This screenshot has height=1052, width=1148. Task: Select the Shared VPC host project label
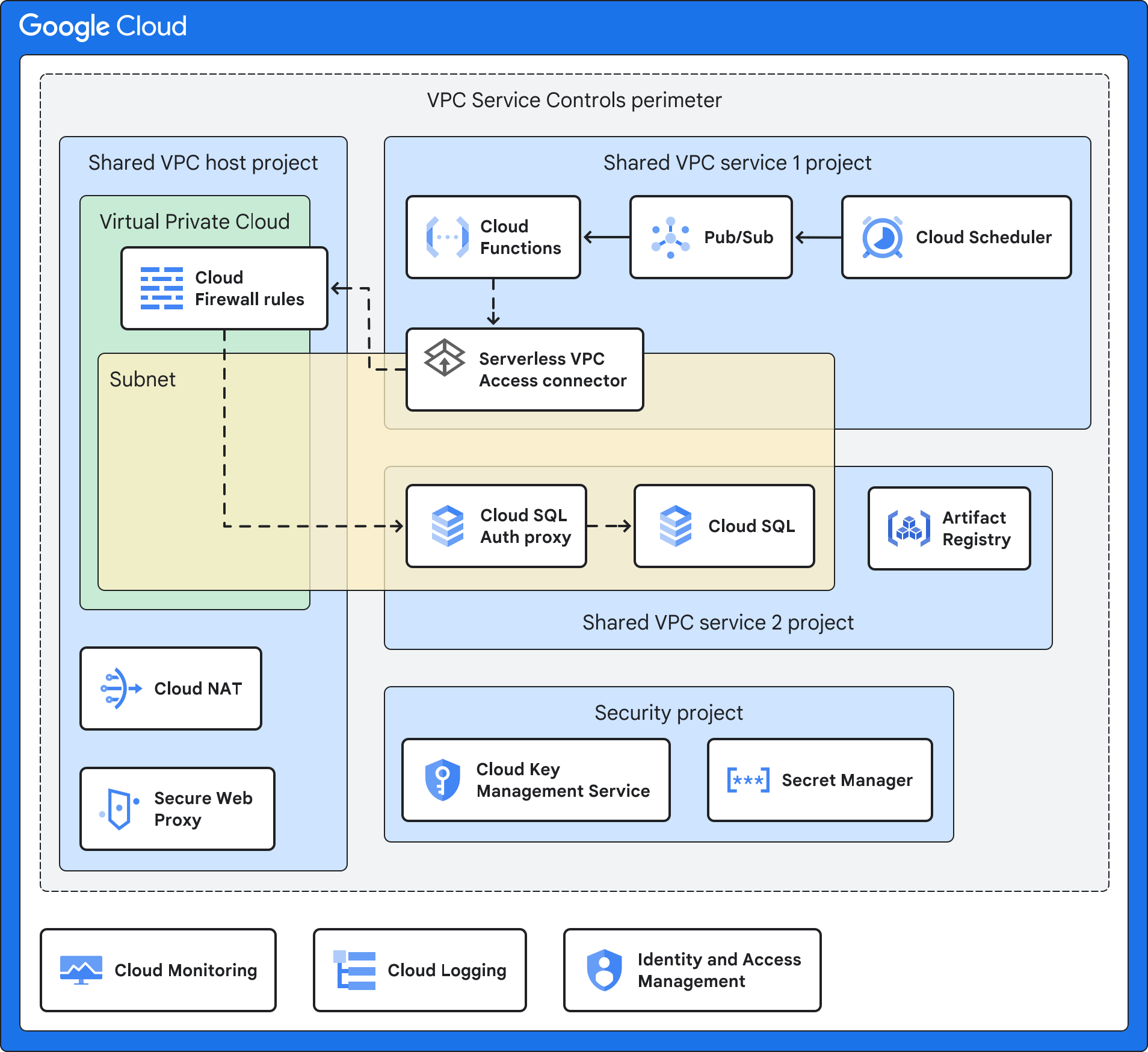coord(203,162)
